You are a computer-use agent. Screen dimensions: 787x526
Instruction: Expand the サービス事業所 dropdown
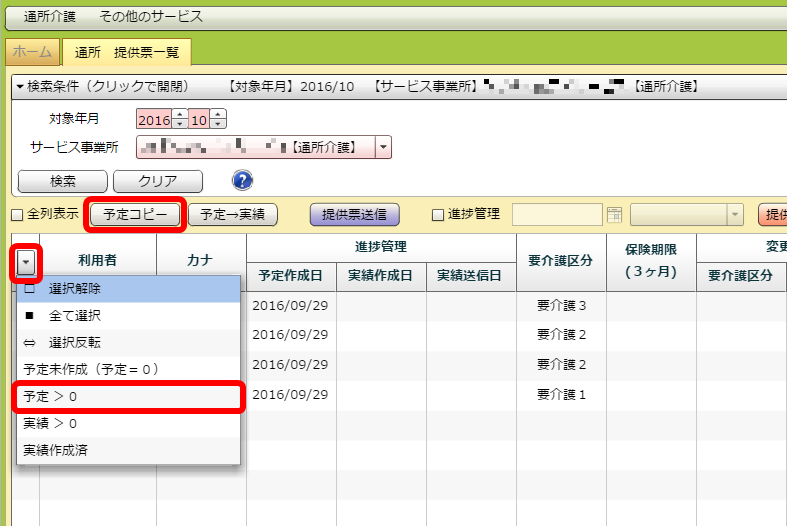[x=384, y=148]
